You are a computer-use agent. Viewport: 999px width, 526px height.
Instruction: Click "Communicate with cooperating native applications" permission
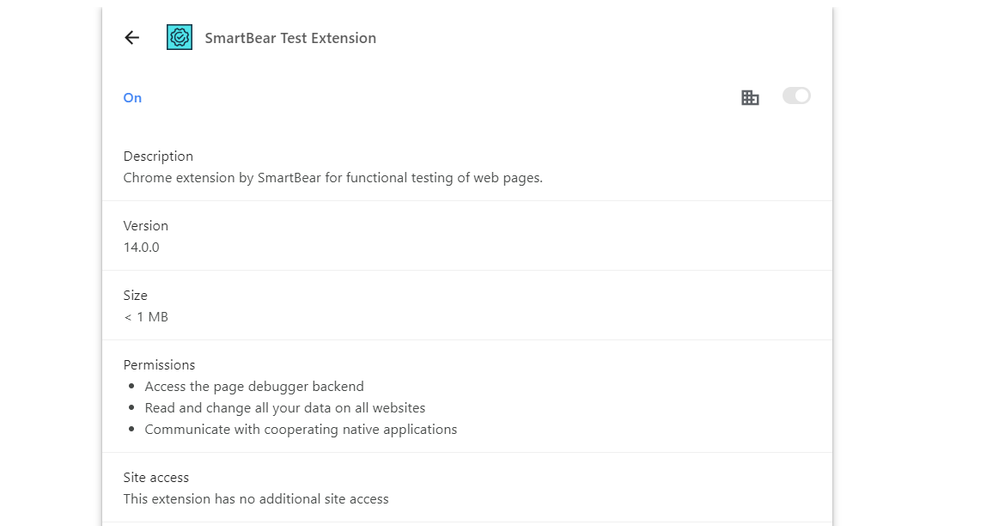(300, 430)
